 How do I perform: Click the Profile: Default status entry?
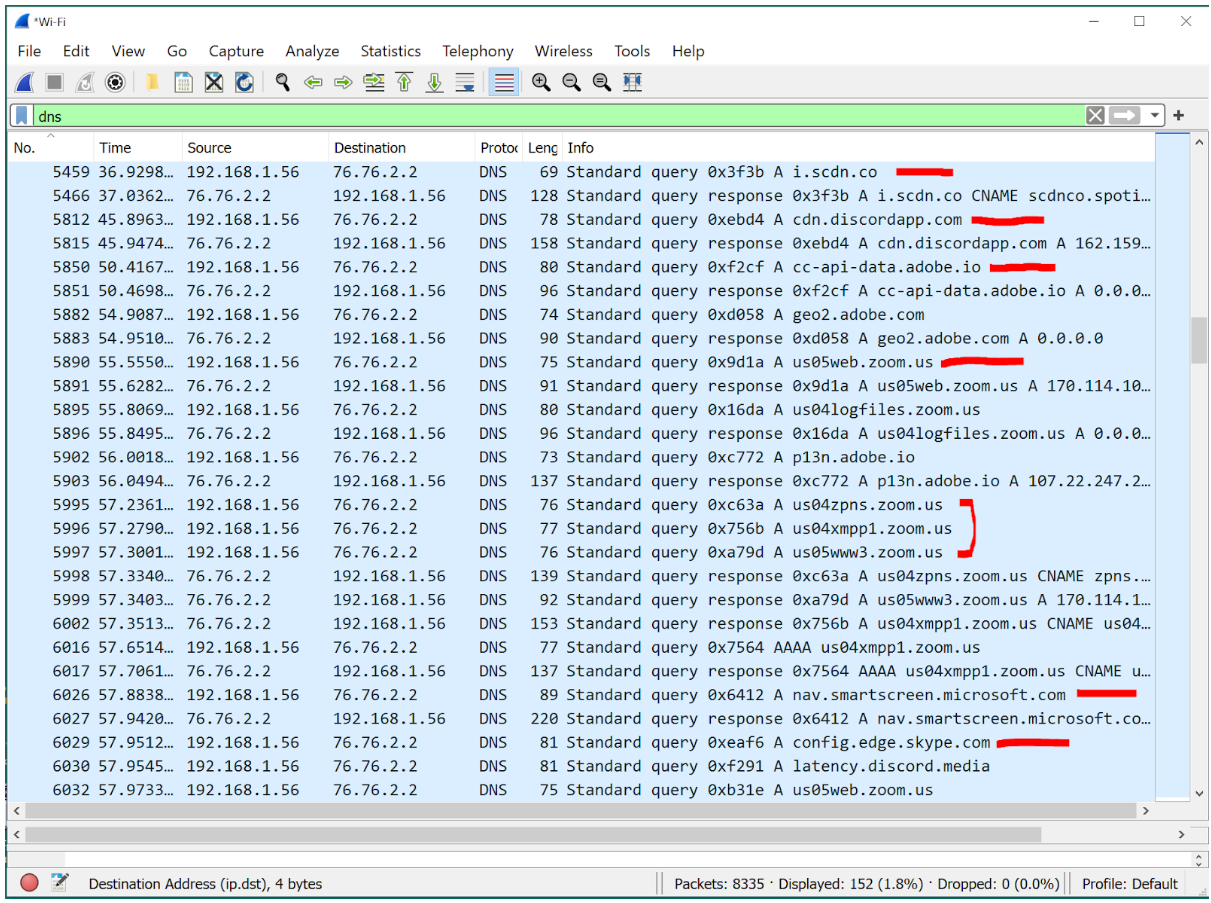[1130, 884]
